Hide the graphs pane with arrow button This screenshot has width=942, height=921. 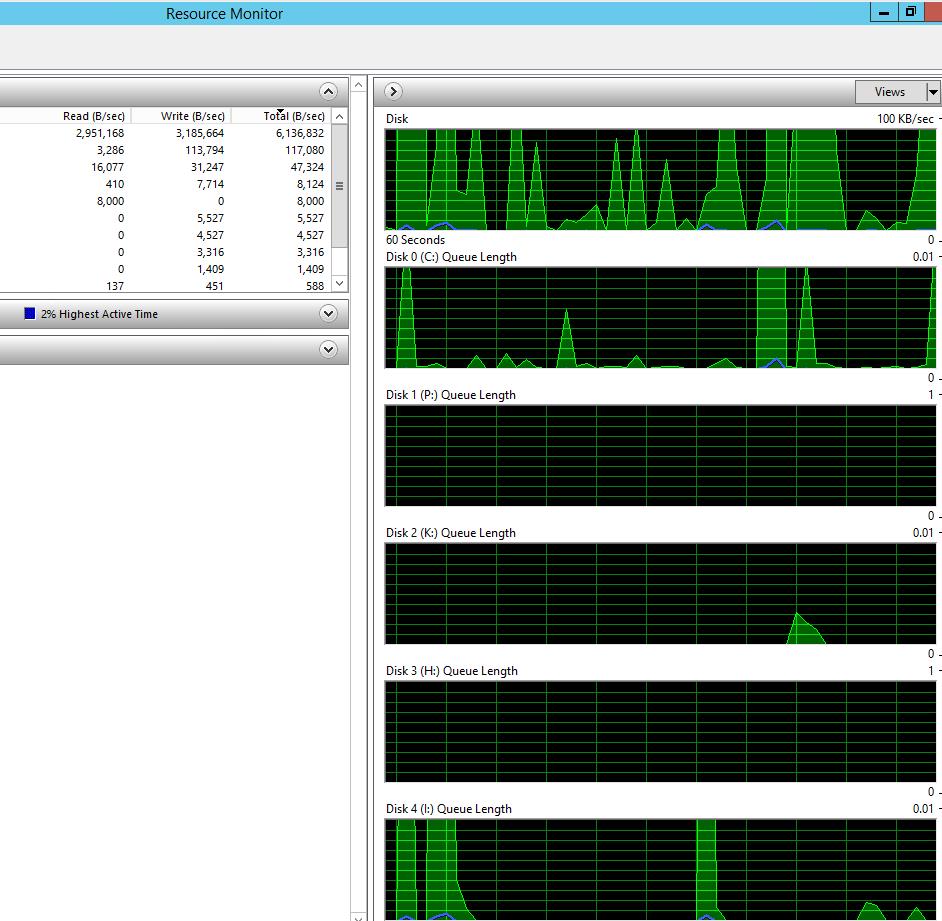393,91
